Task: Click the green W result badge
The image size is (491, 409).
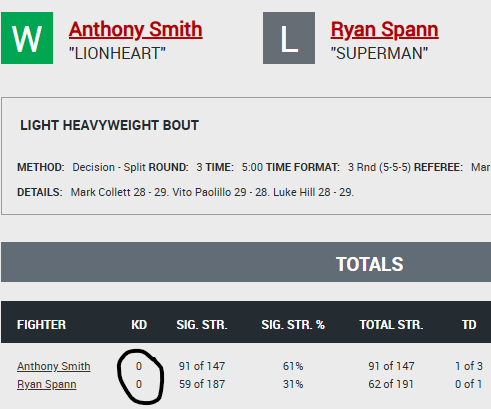Action: pyautogui.click(x=27, y=38)
